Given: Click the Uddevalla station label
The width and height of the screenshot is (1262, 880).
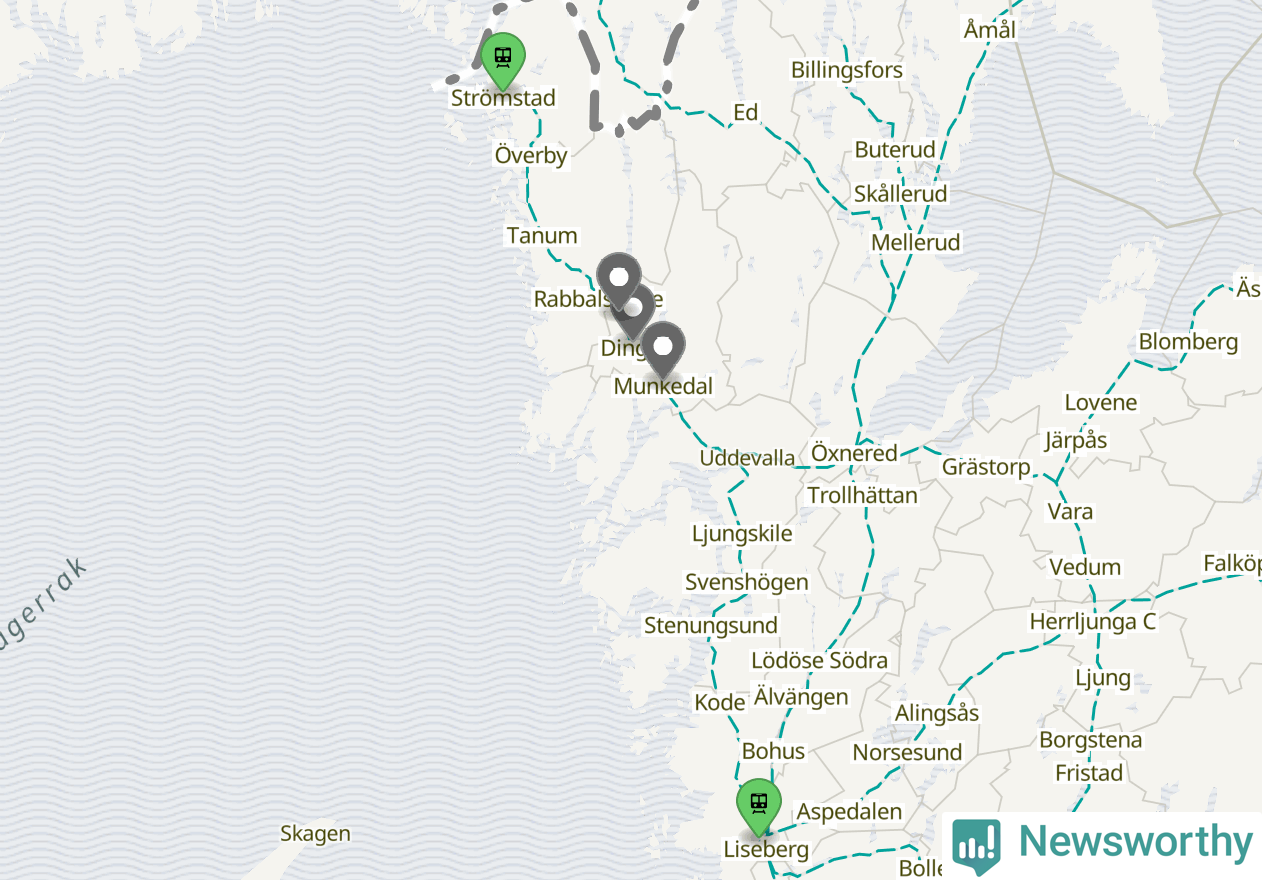Looking at the screenshot, I should click(748, 458).
